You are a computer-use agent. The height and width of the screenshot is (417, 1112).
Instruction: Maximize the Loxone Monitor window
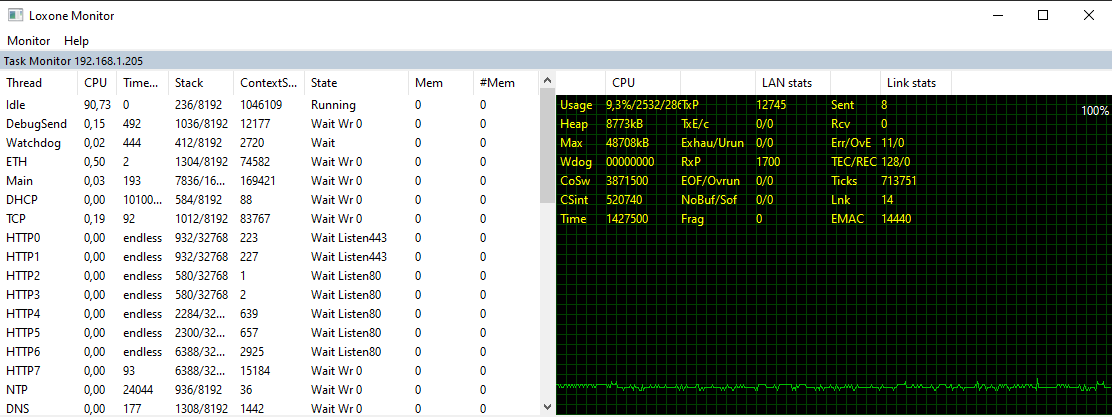[x=1042, y=15]
